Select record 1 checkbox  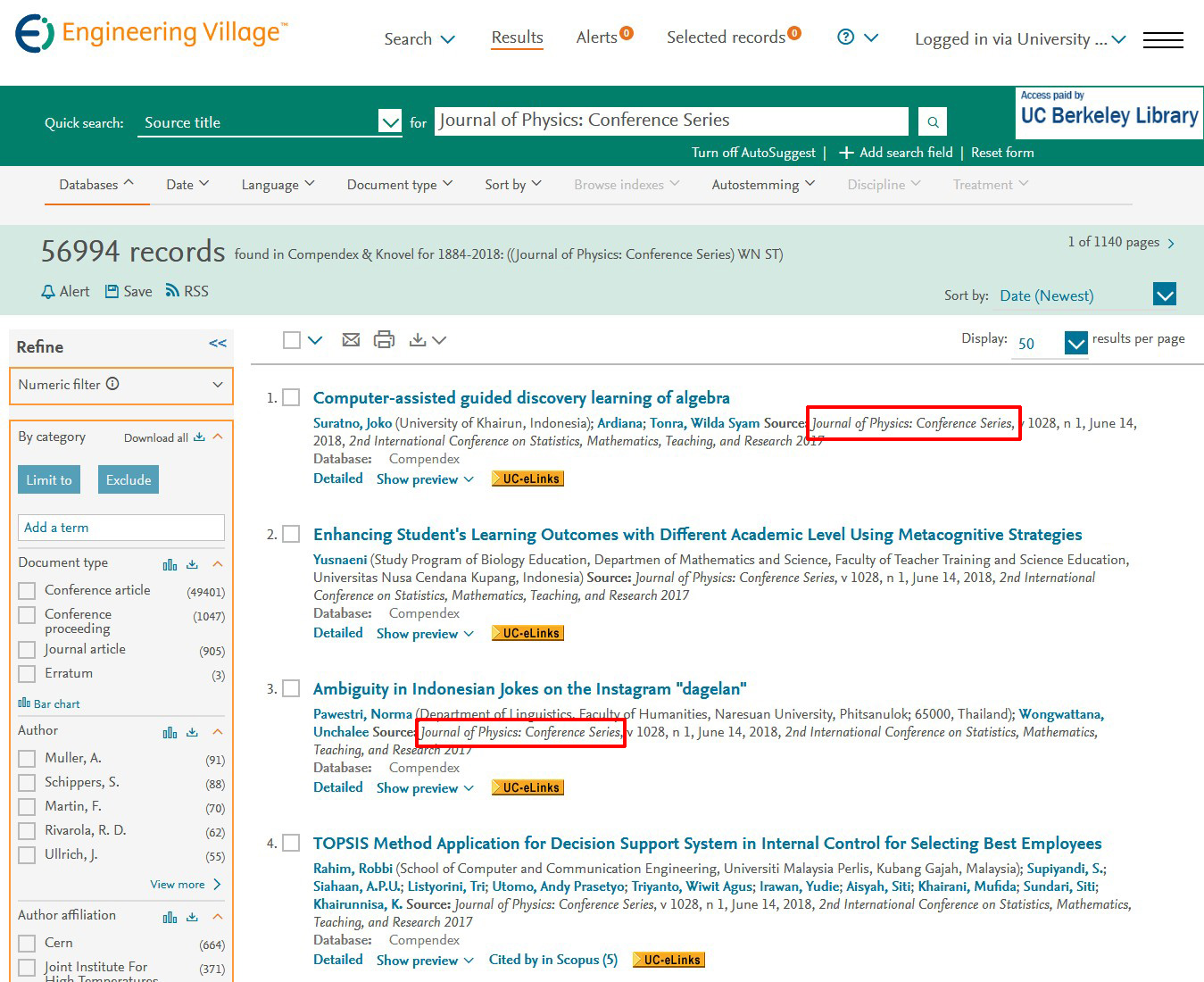291,397
